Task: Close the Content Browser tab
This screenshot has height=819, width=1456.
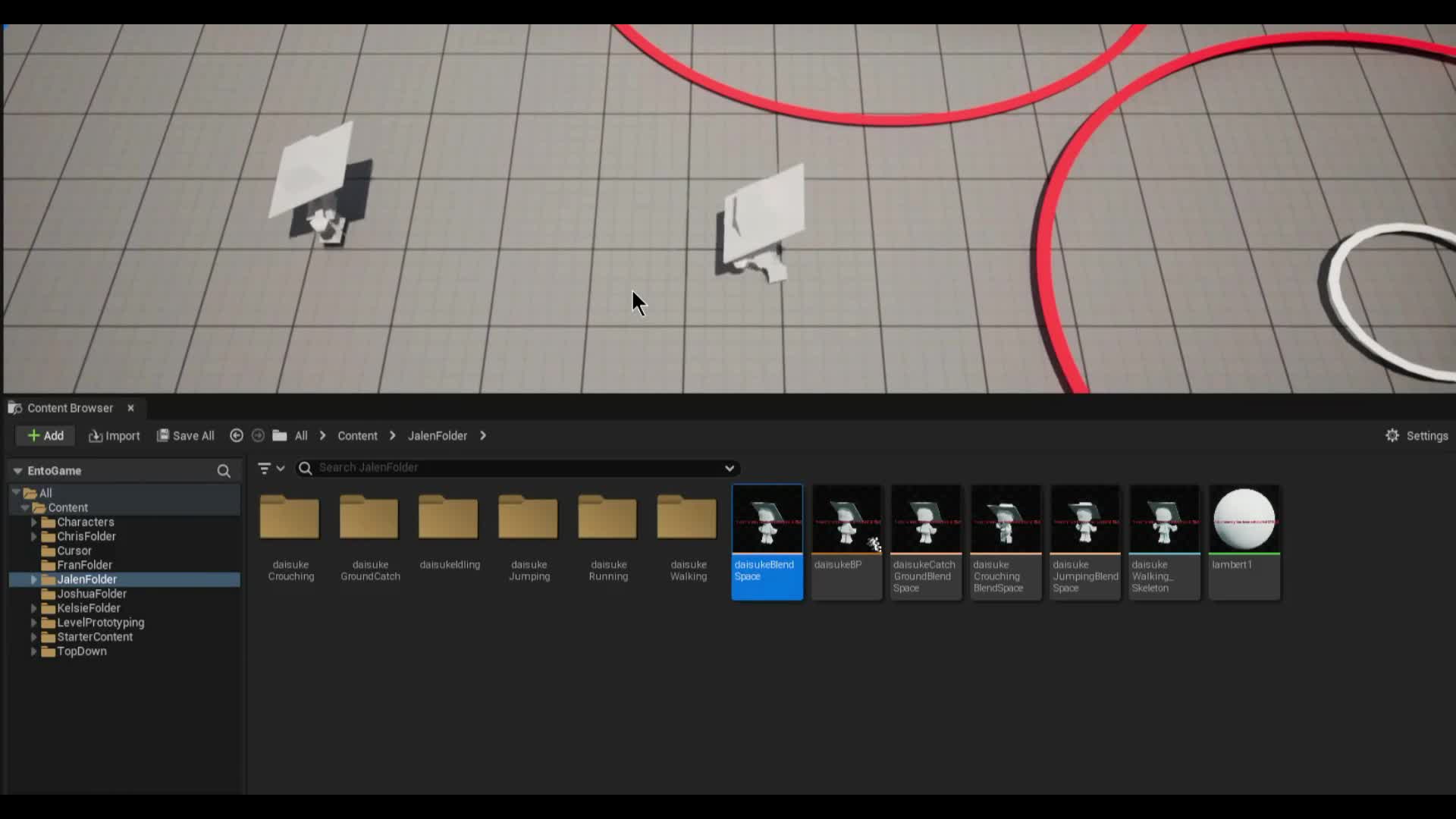Action: [x=131, y=408]
